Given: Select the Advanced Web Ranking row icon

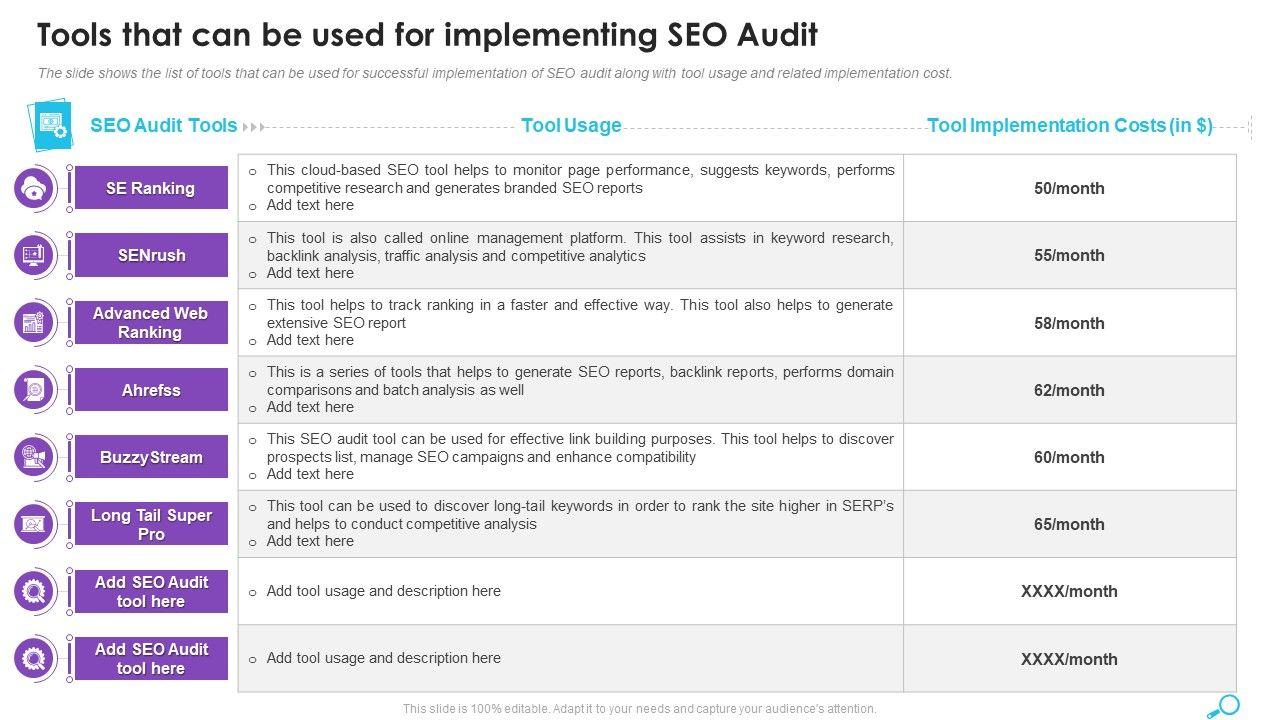Looking at the screenshot, I should [35, 322].
